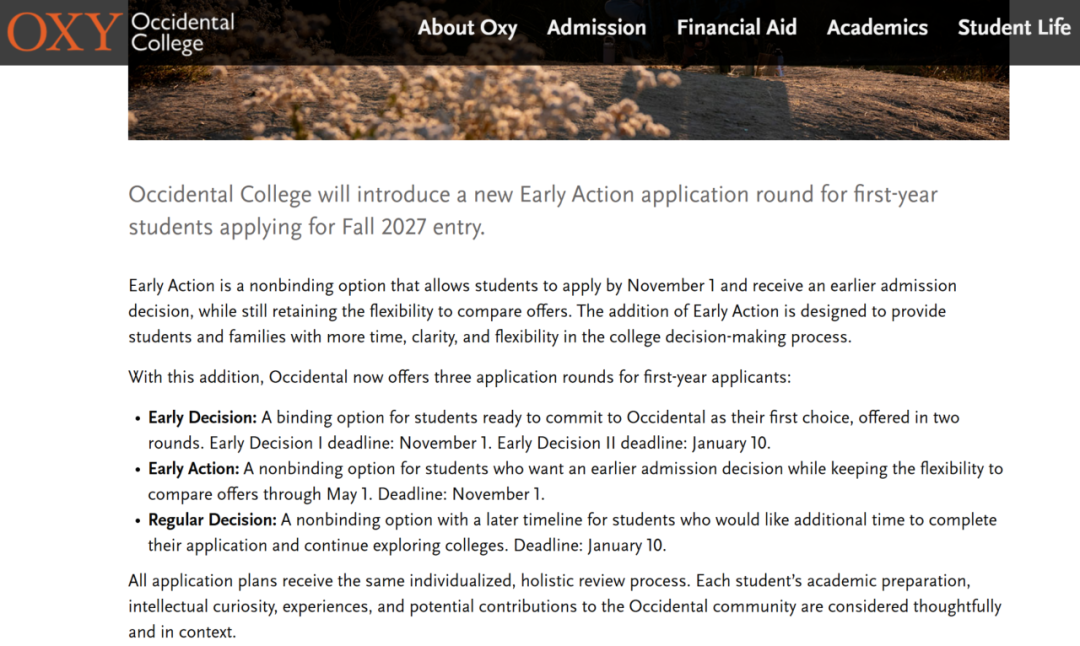Click the Early Action announcement heading
Viewport: 1080px width, 646px height.
click(x=532, y=210)
